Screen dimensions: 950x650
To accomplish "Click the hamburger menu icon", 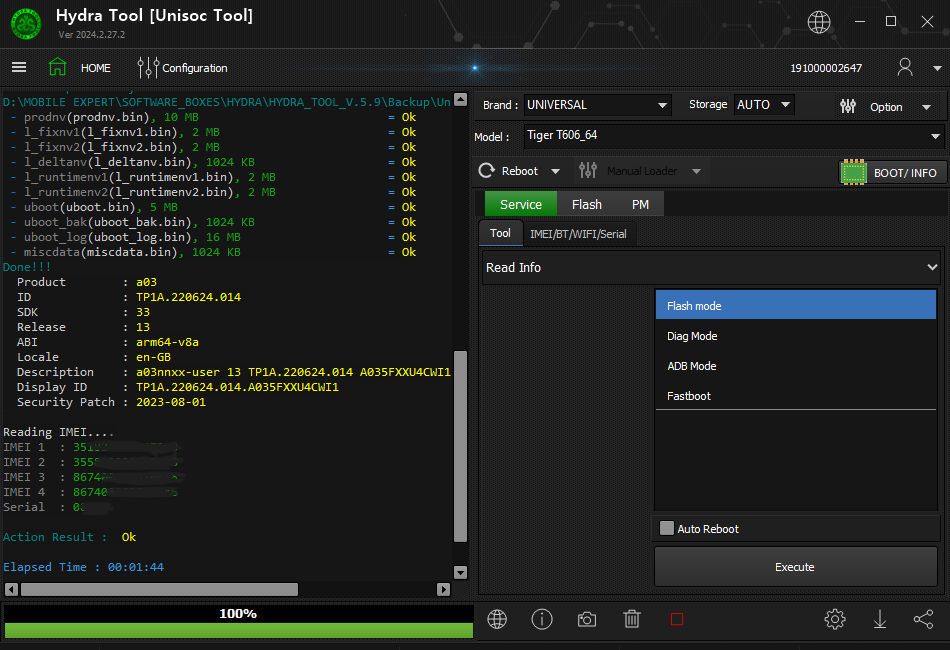I will click(x=19, y=68).
